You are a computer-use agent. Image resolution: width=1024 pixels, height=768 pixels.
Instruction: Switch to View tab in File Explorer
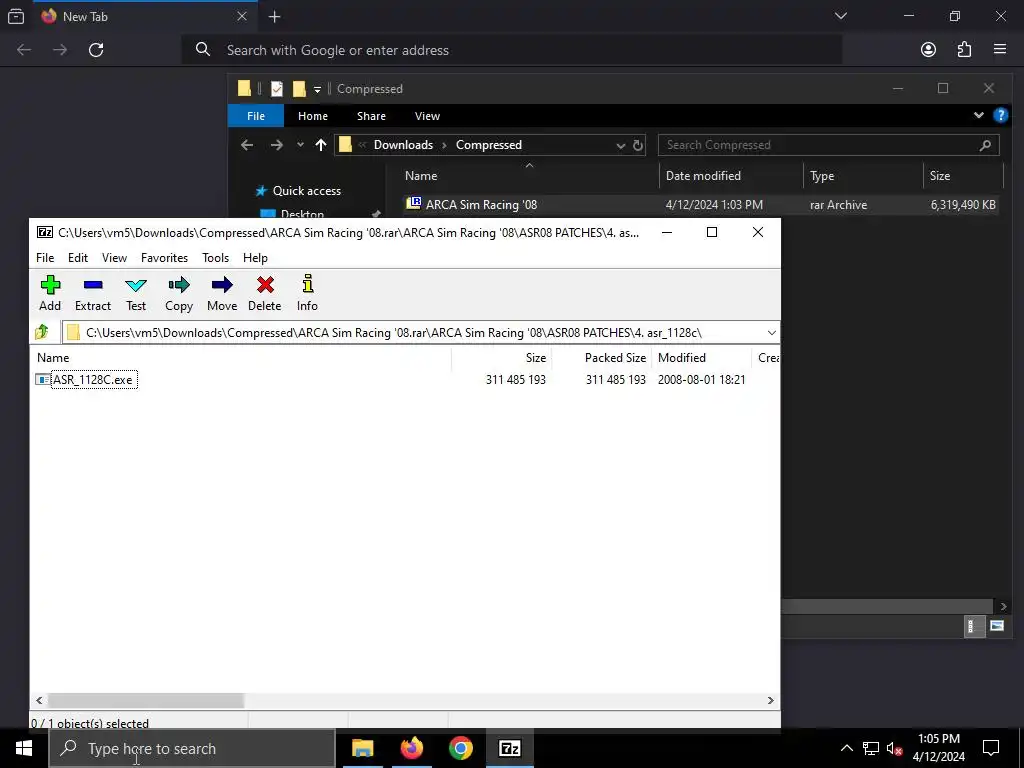coord(427,116)
